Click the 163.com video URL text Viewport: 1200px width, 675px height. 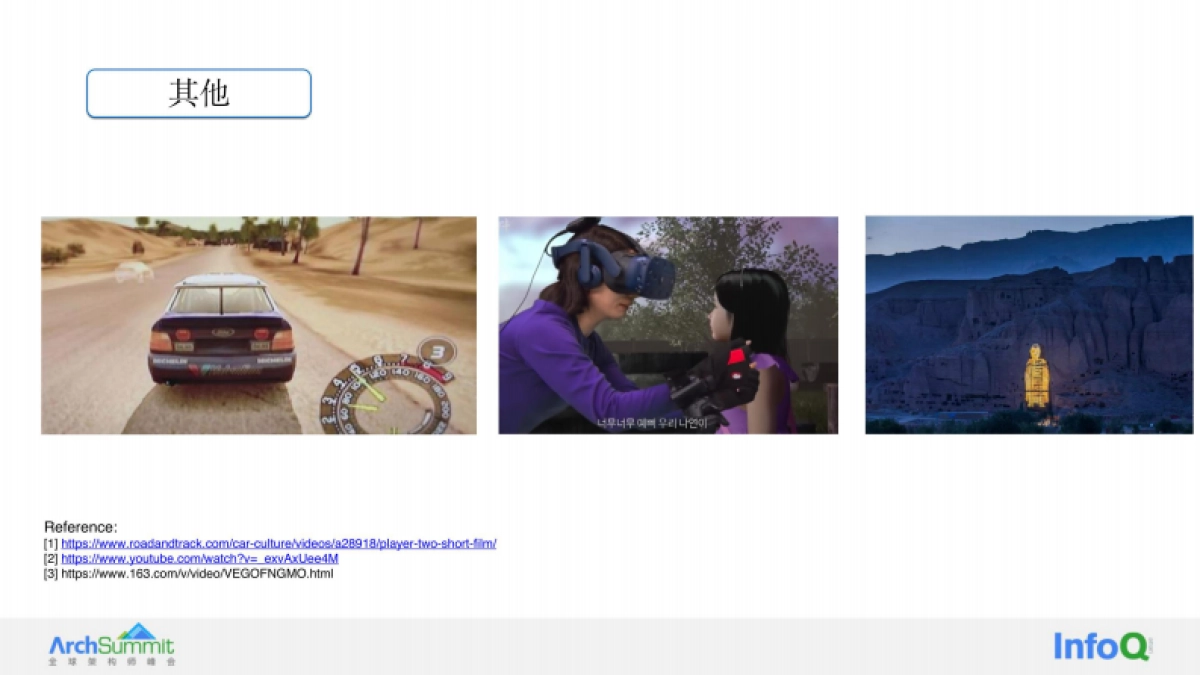[196, 574]
